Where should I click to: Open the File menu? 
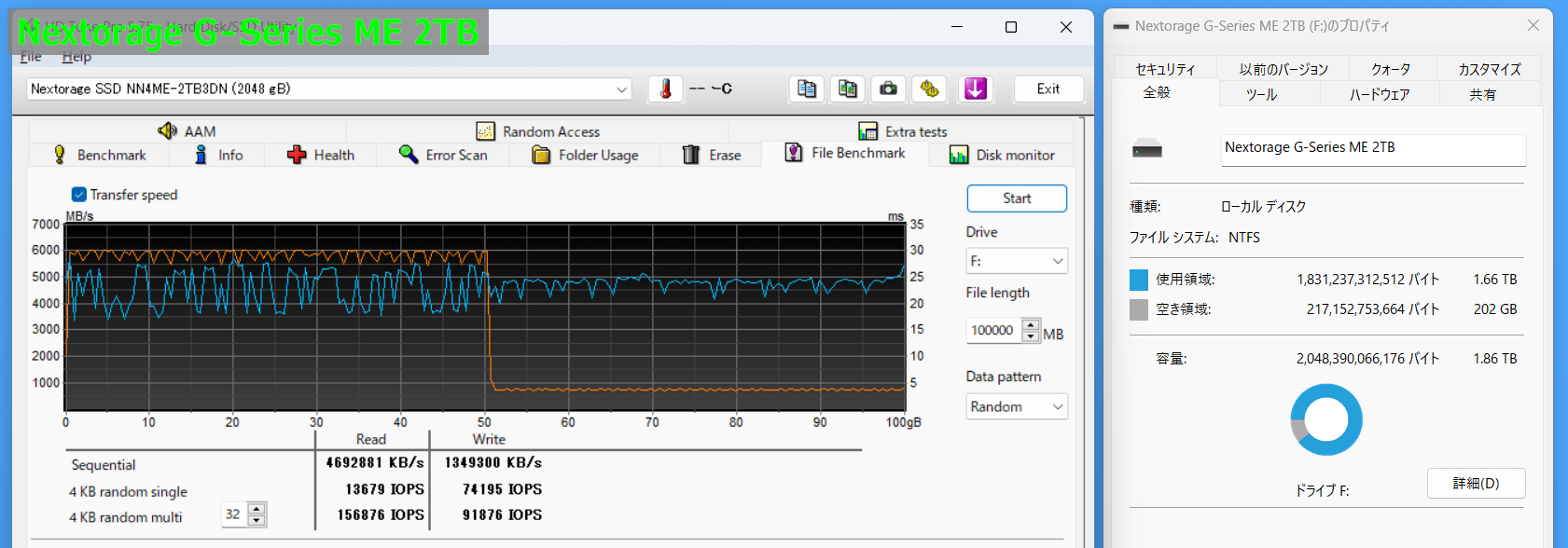(31, 57)
